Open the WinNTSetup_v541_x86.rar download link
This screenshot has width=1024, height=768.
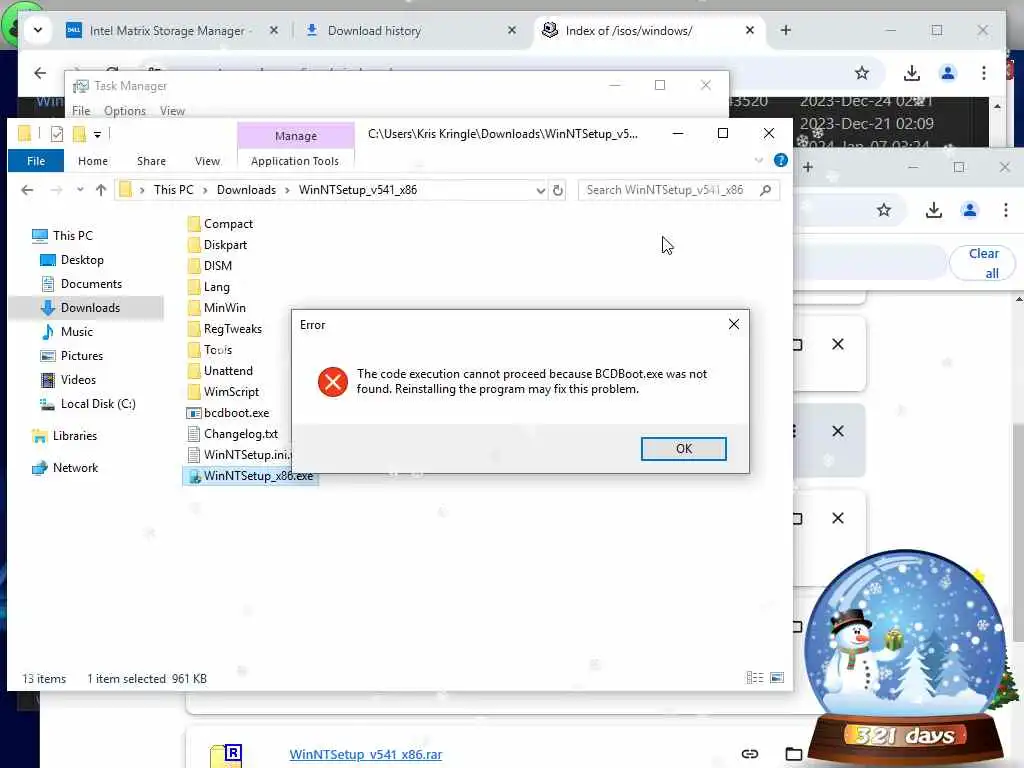pos(366,754)
